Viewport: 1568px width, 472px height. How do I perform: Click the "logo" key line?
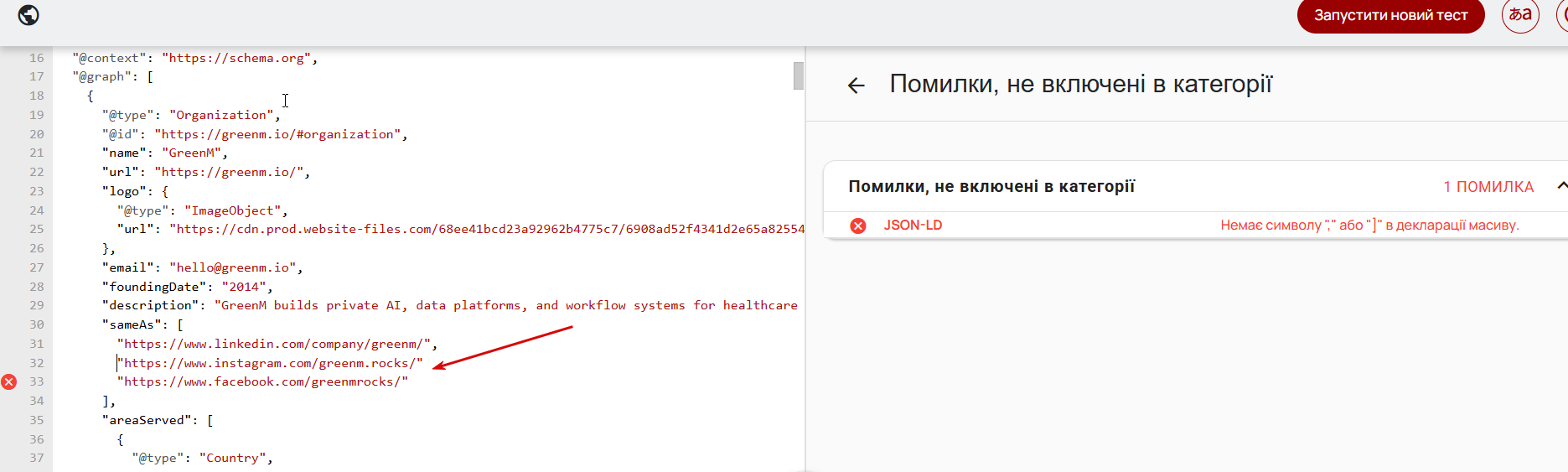(135, 191)
